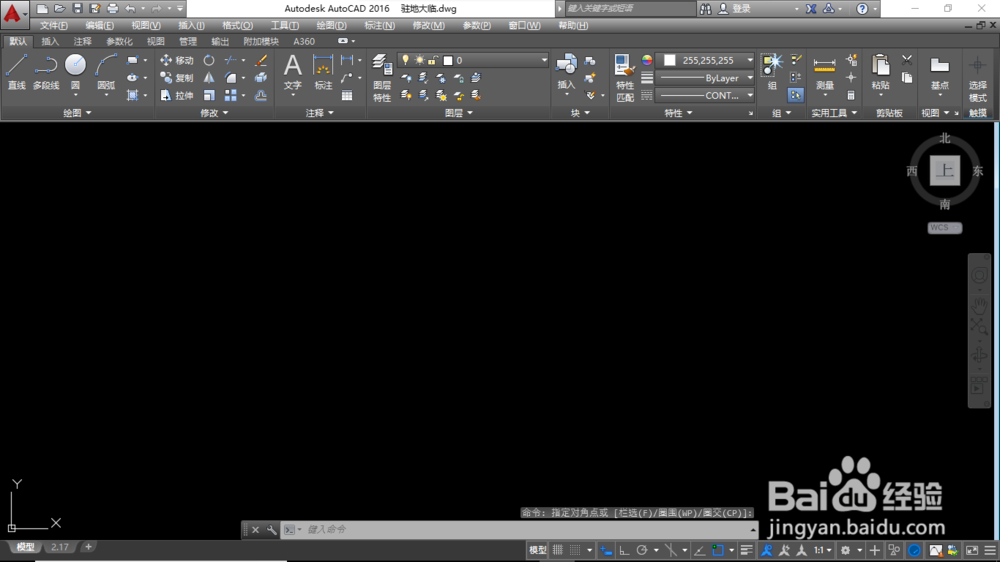Select the 圆 (Circle) tool
Viewport: 1000px width, 562px height.
75,72
